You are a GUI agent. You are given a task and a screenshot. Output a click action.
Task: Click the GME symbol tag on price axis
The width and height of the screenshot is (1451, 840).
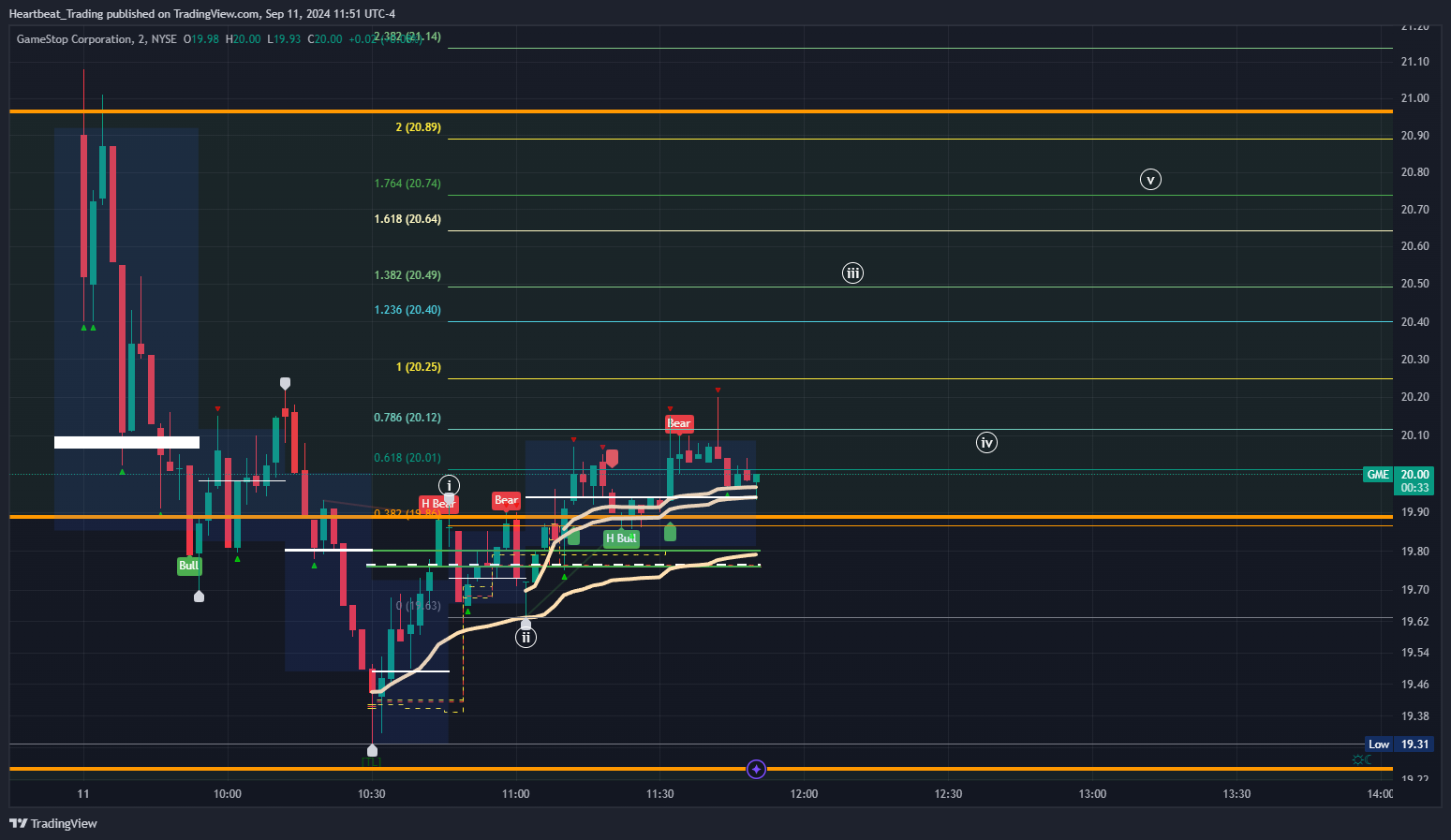(x=1378, y=475)
